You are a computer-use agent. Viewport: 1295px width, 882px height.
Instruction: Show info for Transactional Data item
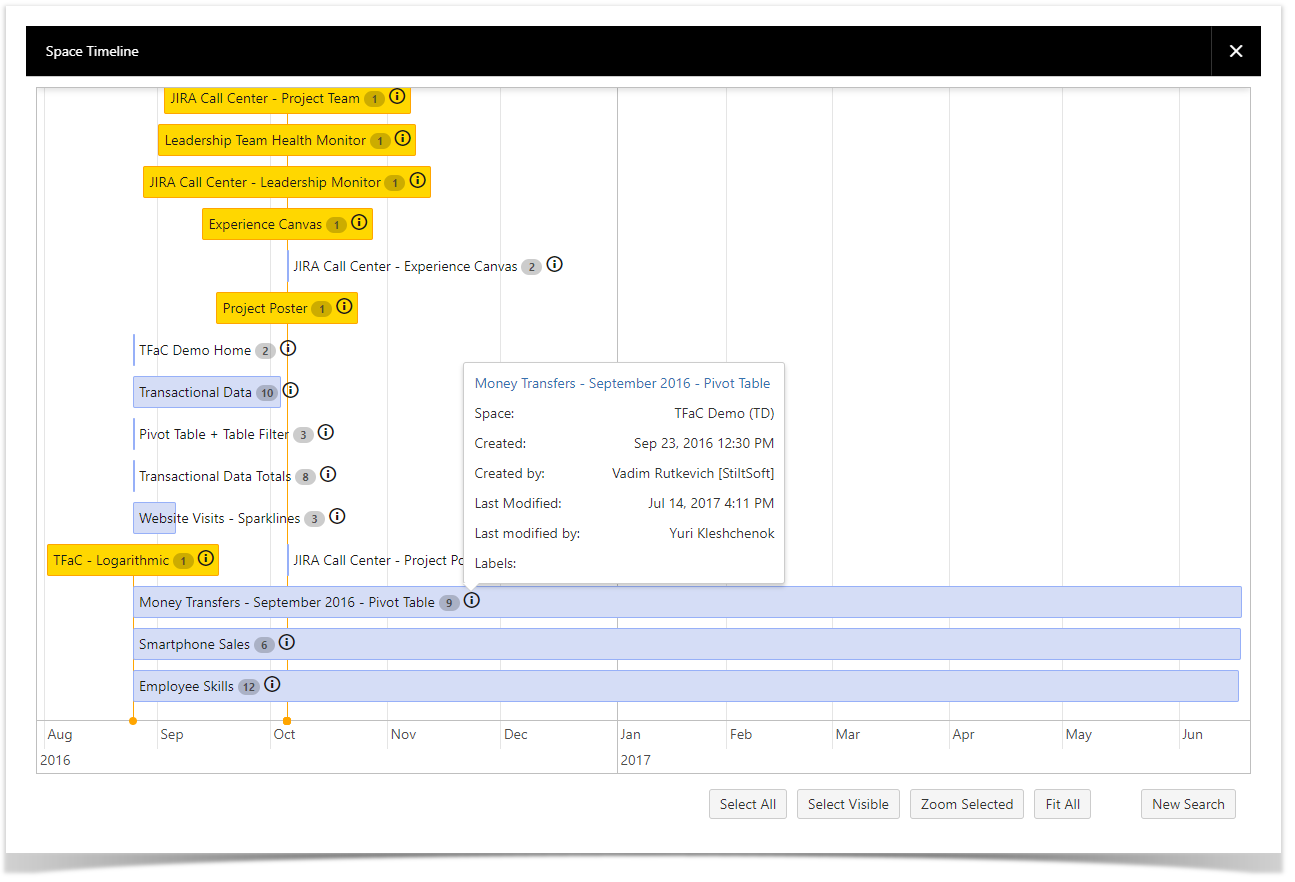pyautogui.click(x=291, y=391)
